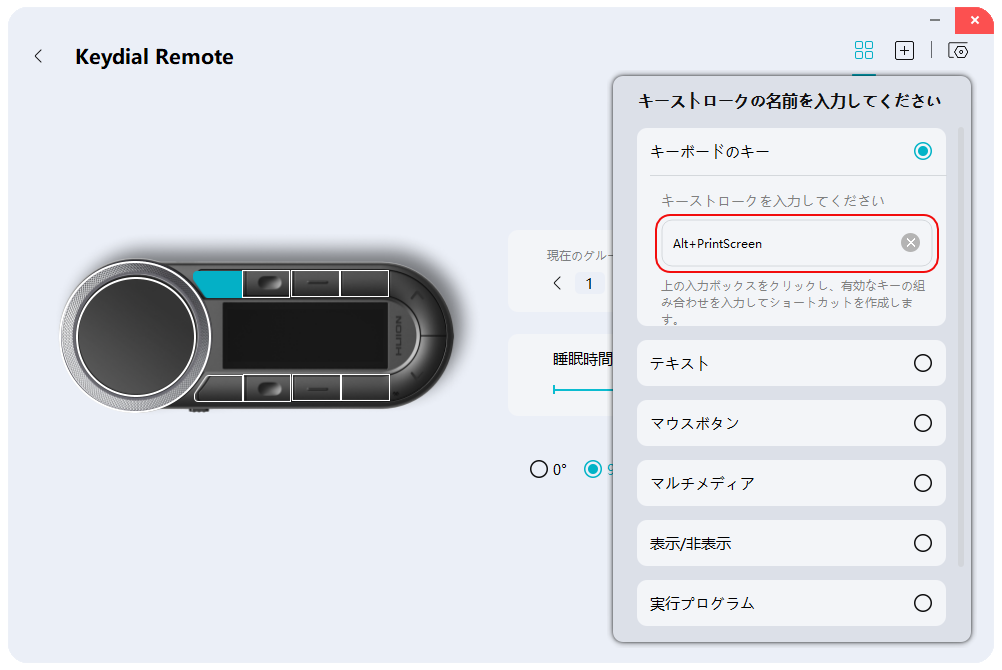The width and height of the screenshot is (1002, 670).
Task: Clear the Alt+PrintScreen keystroke with the X icon
Action: [x=910, y=242]
